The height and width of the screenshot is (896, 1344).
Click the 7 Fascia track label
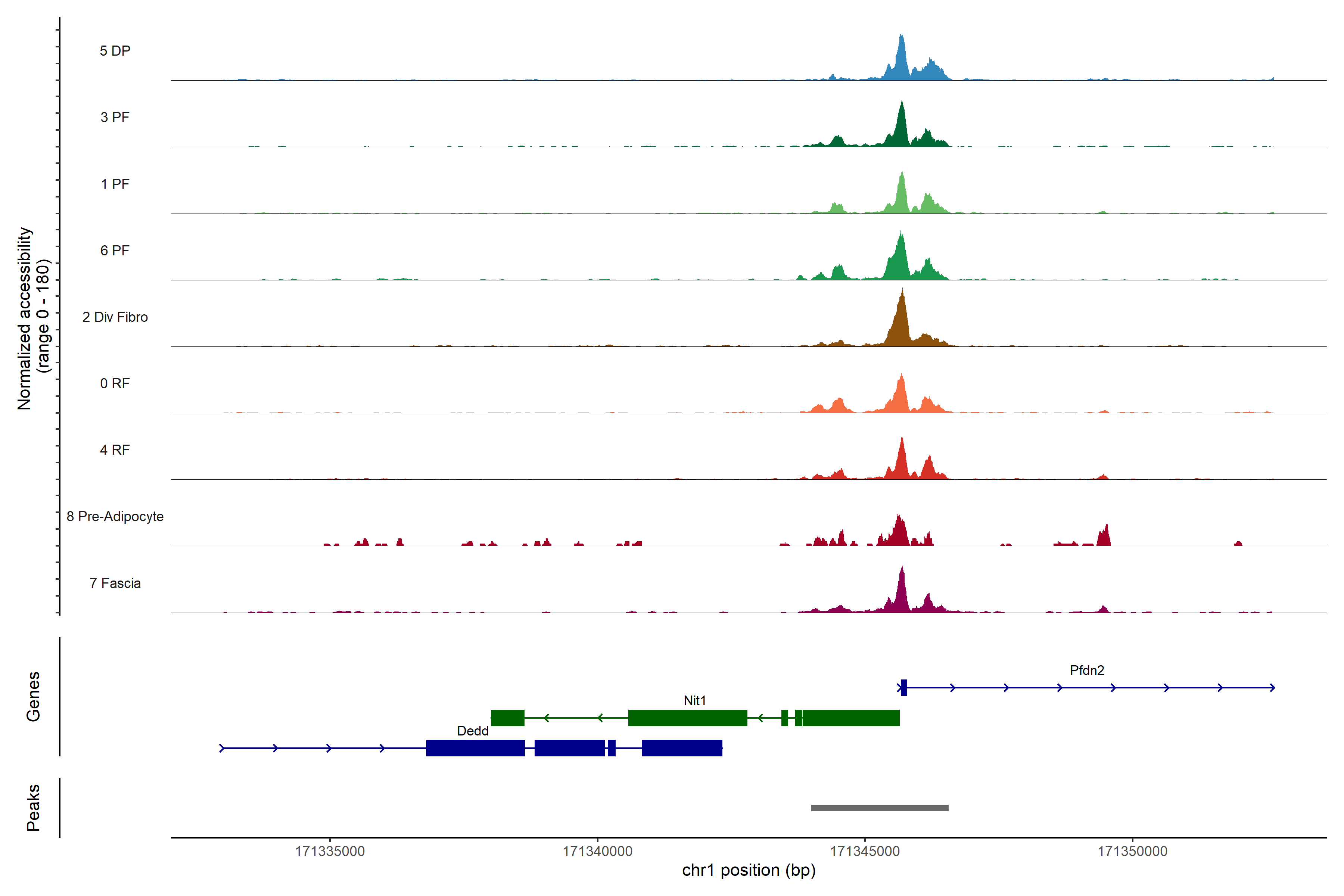pyautogui.click(x=115, y=584)
